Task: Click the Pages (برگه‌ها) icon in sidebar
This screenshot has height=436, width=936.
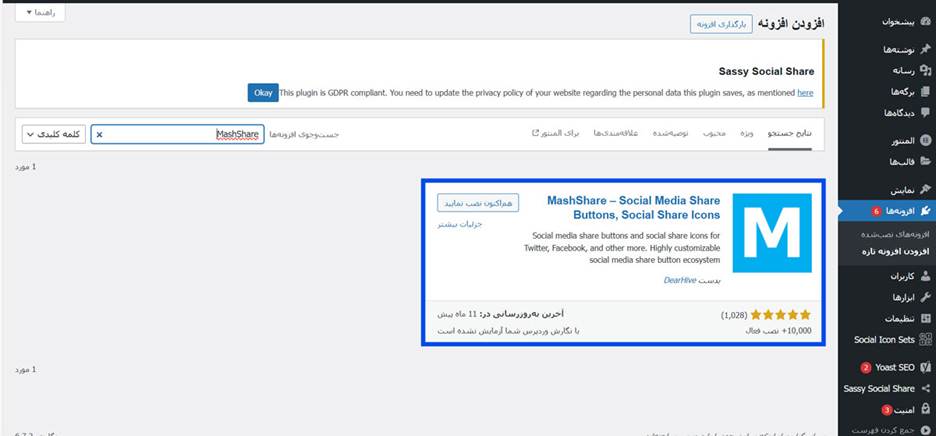Action: pos(925,91)
